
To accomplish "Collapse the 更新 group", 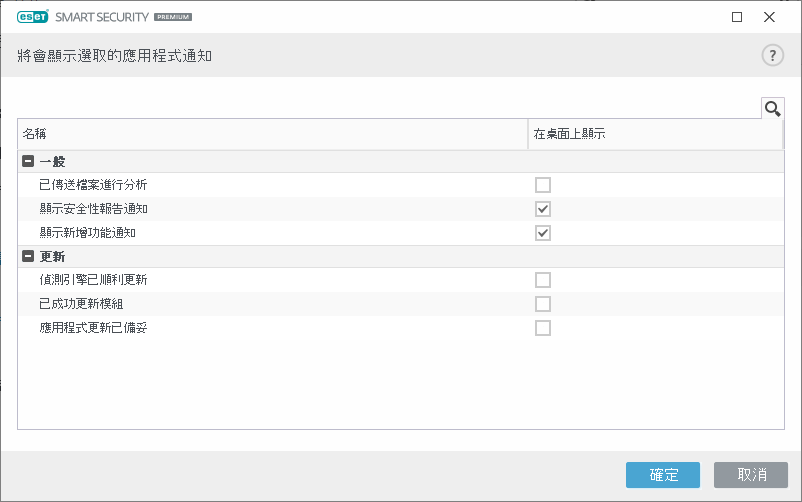I will tap(27, 256).
